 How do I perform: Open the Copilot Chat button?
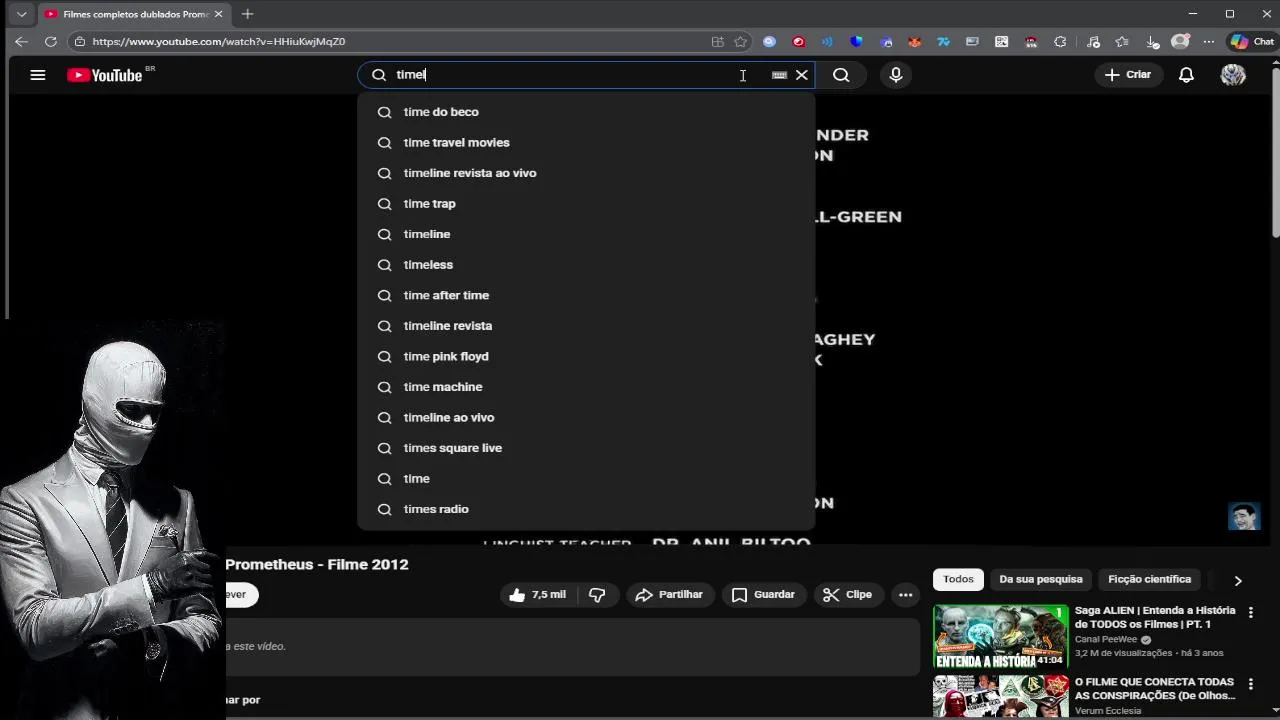click(1252, 42)
